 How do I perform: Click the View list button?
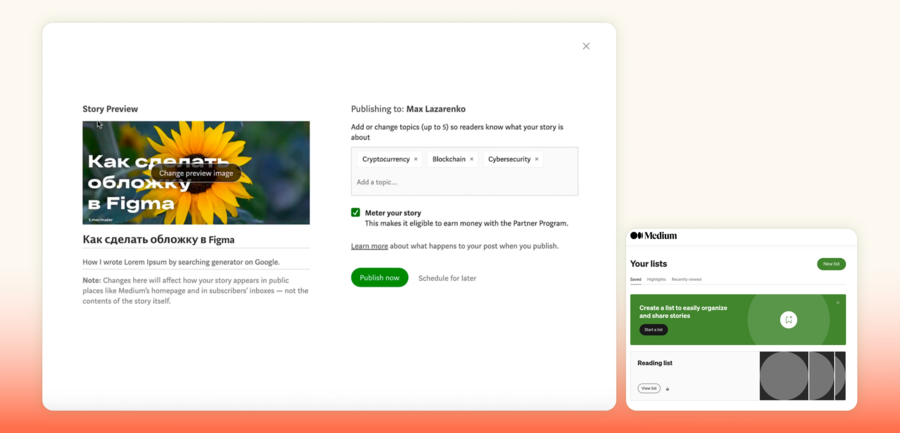(649, 389)
